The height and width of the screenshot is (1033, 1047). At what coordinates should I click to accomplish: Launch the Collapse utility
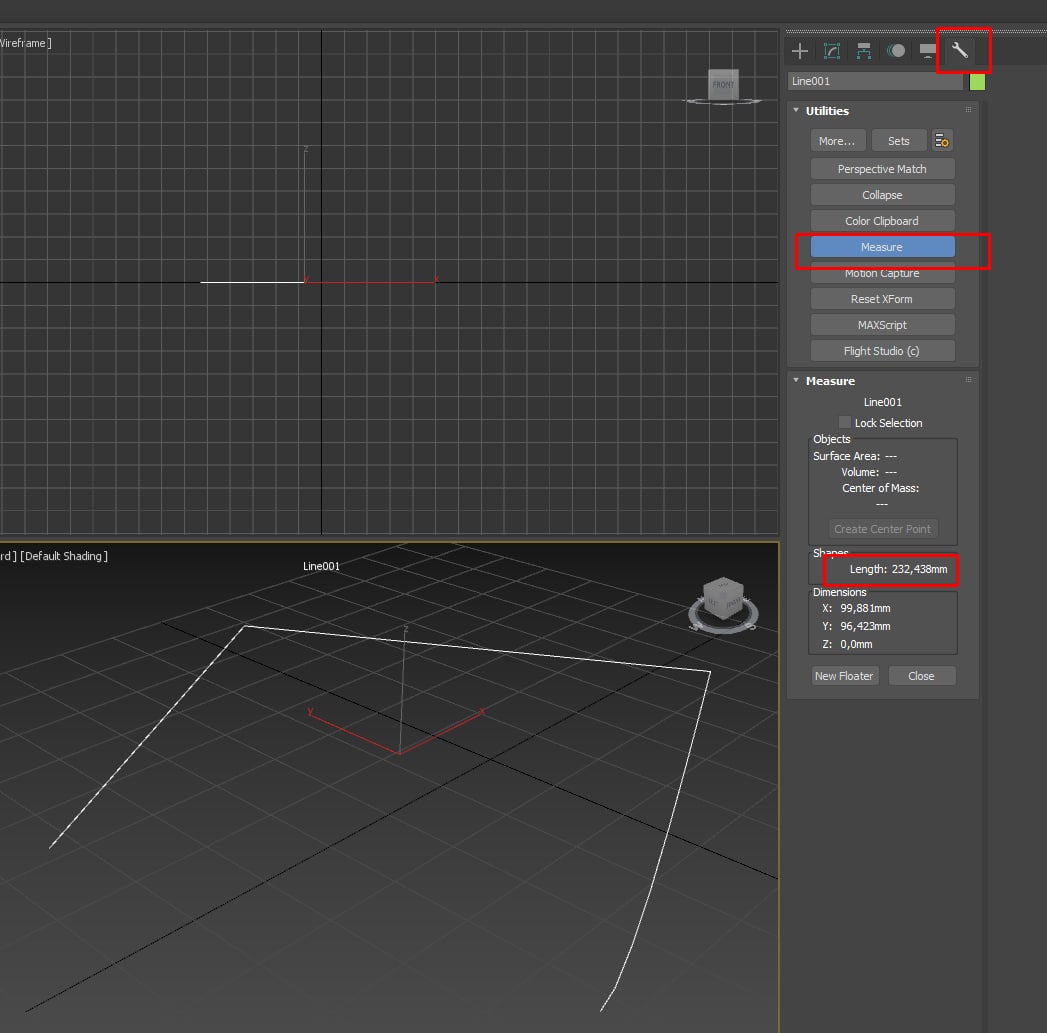882,195
